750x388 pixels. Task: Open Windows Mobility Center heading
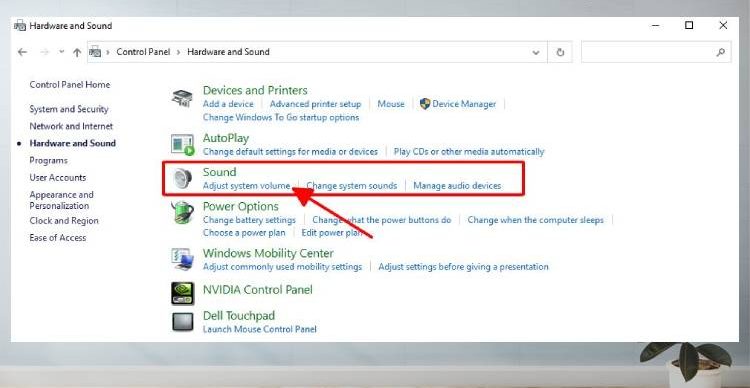pos(268,253)
